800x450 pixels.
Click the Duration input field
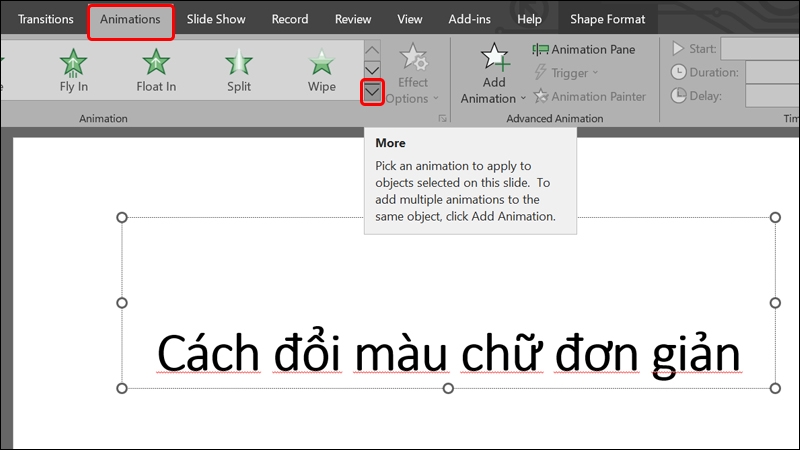pyautogui.click(x=772, y=72)
